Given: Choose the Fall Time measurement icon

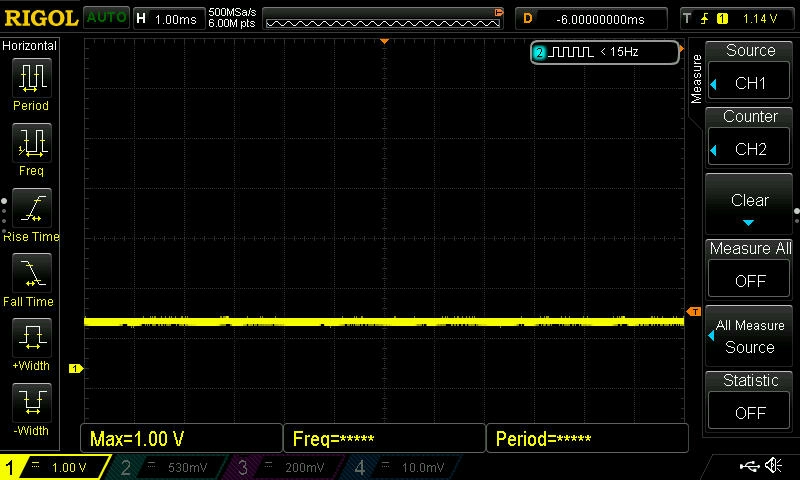Looking at the screenshot, I should point(31,273).
